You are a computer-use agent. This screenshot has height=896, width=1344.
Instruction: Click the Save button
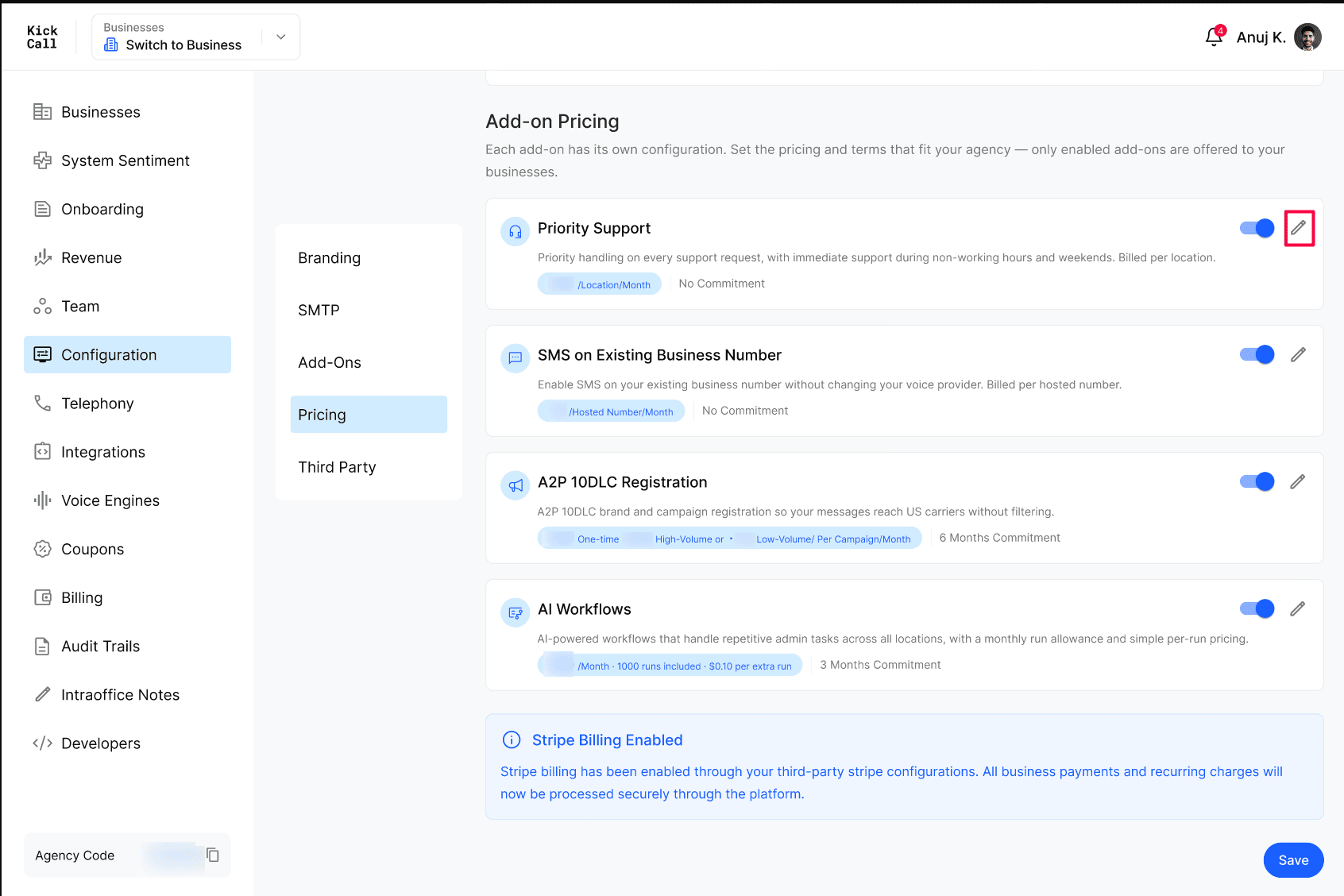pyautogui.click(x=1293, y=860)
